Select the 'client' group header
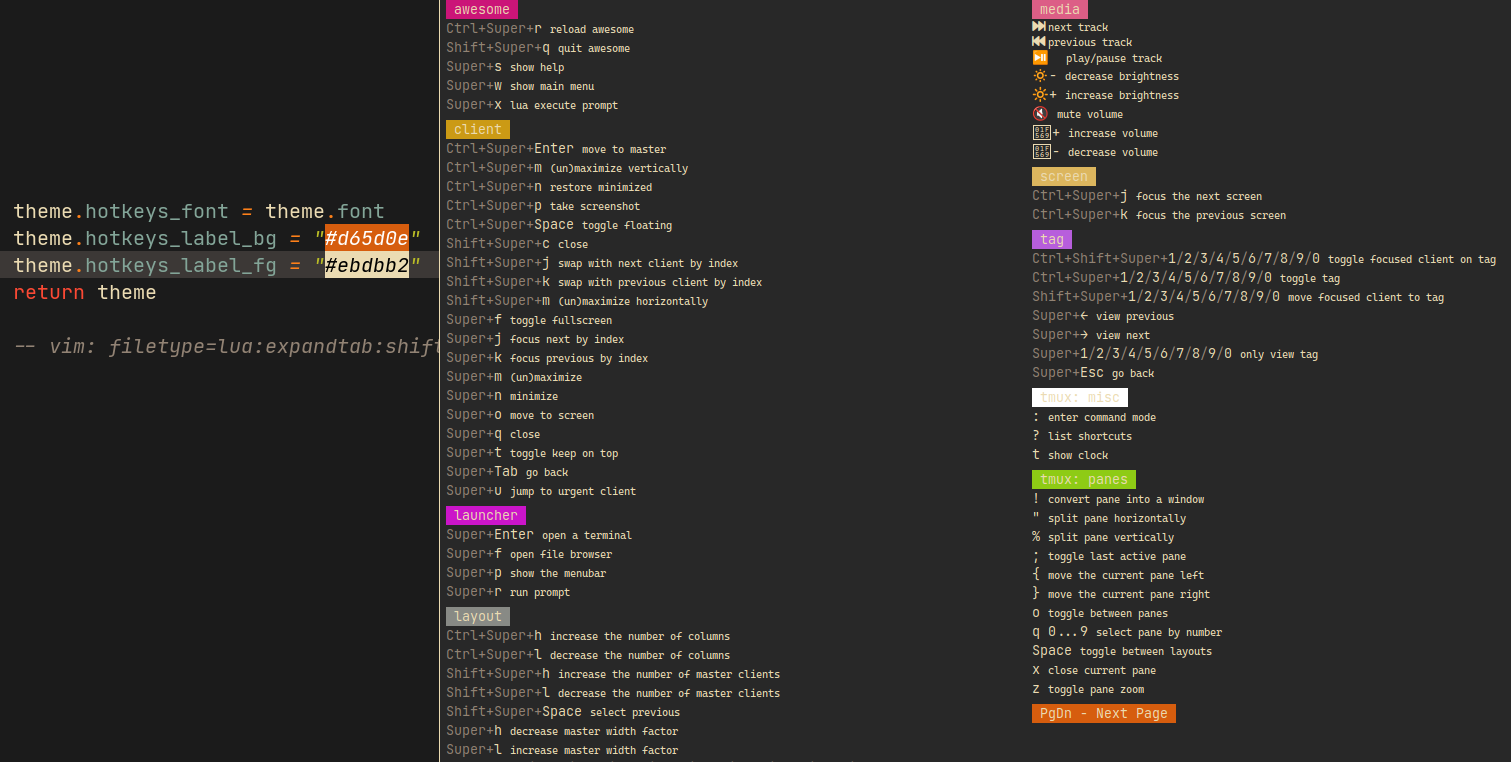This screenshot has height=762, width=1511. coord(478,129)
